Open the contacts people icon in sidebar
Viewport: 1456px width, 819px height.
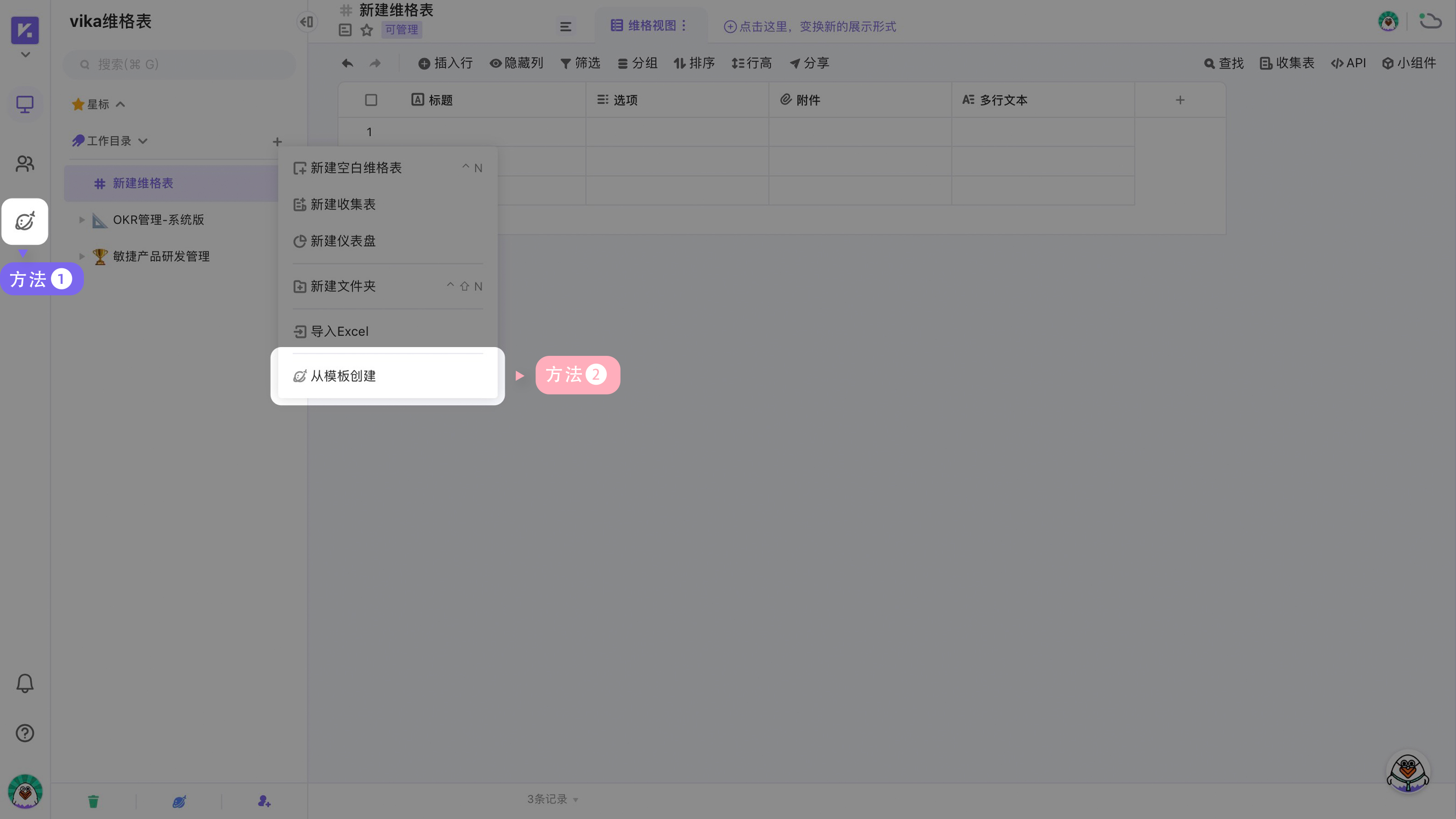25,164
